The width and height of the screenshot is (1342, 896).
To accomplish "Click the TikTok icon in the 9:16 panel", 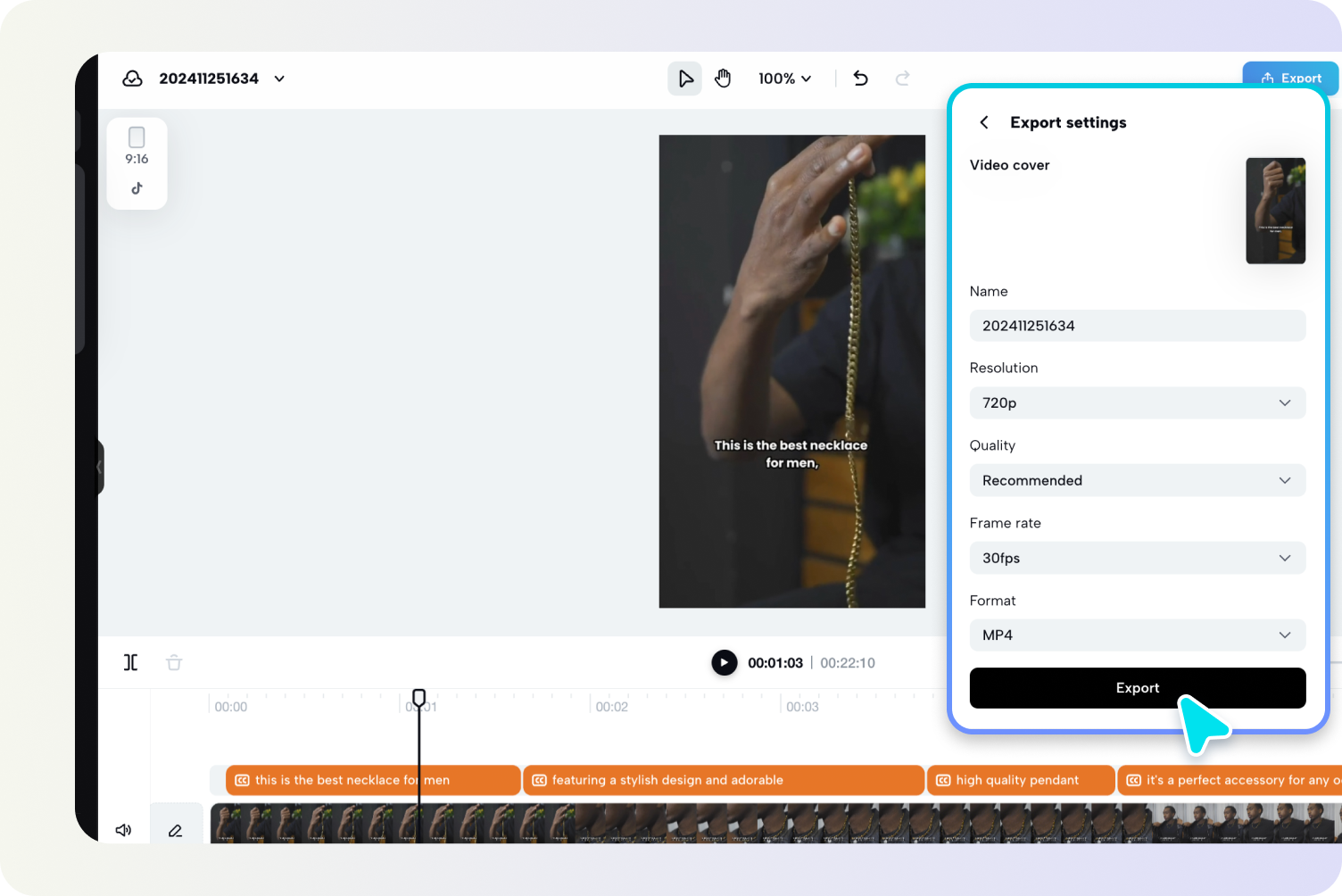I will point(137,188).
